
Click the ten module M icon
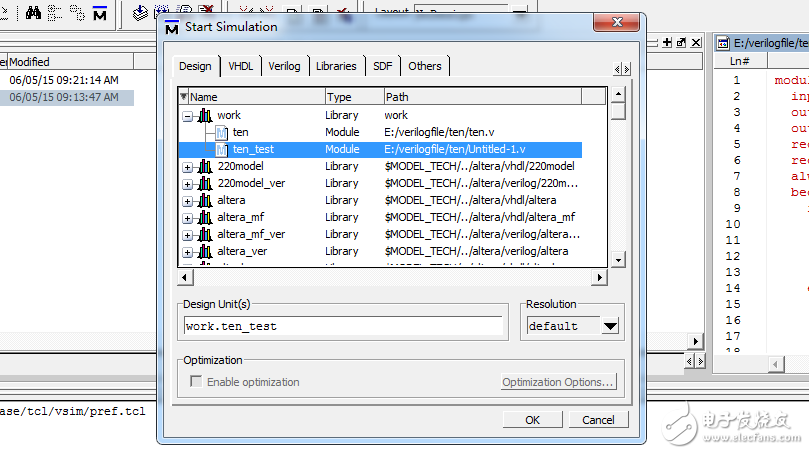pyautogui.click(x=222, y=133)
